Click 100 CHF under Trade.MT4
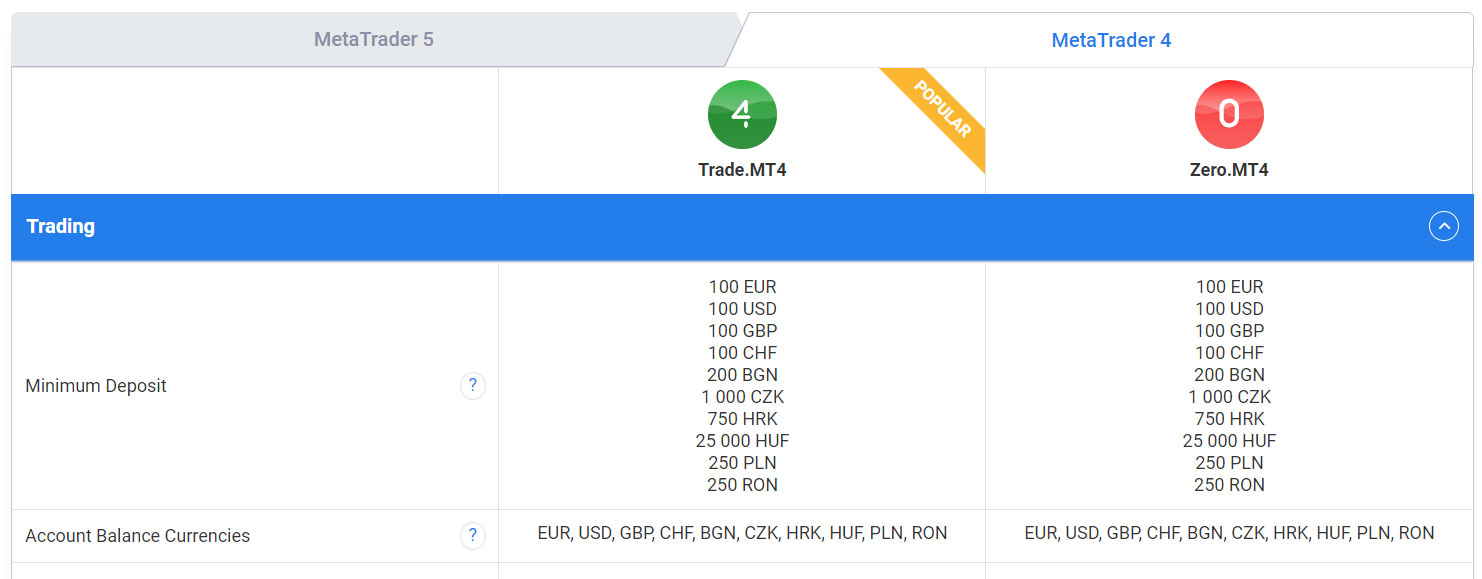The width and height of the screenshot is (1482, 579). 742,353
